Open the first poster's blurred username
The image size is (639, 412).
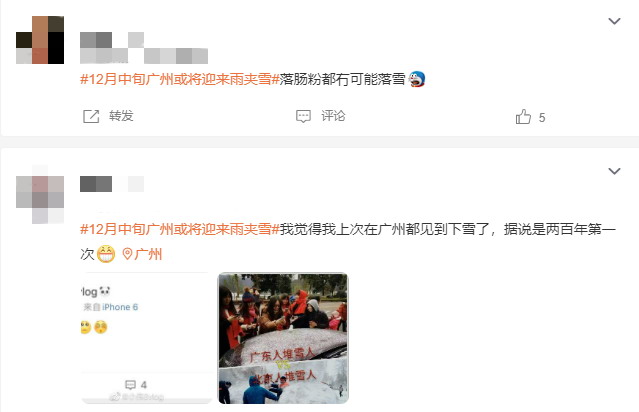click(x=144, y=48)
